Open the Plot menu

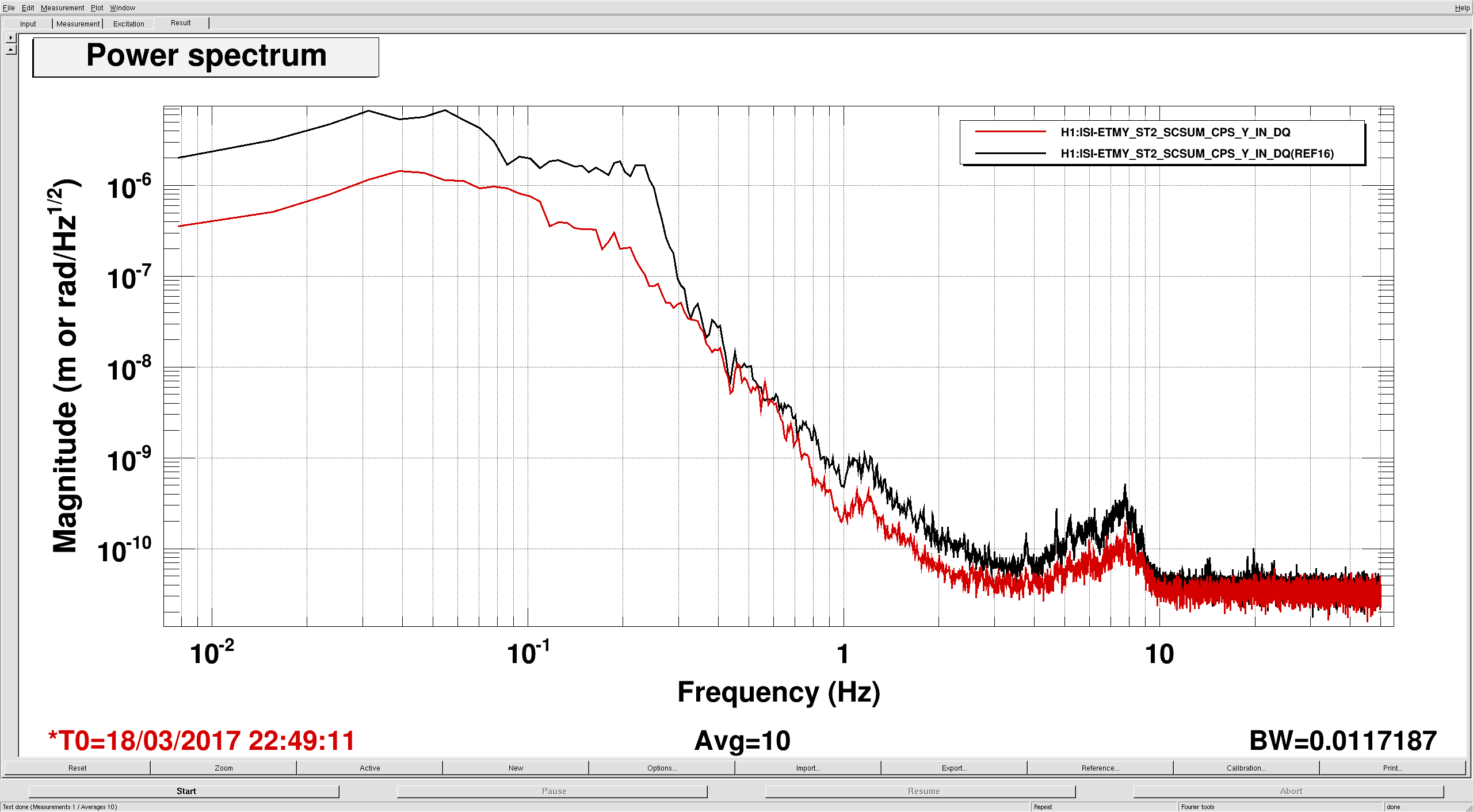[97, 7]
